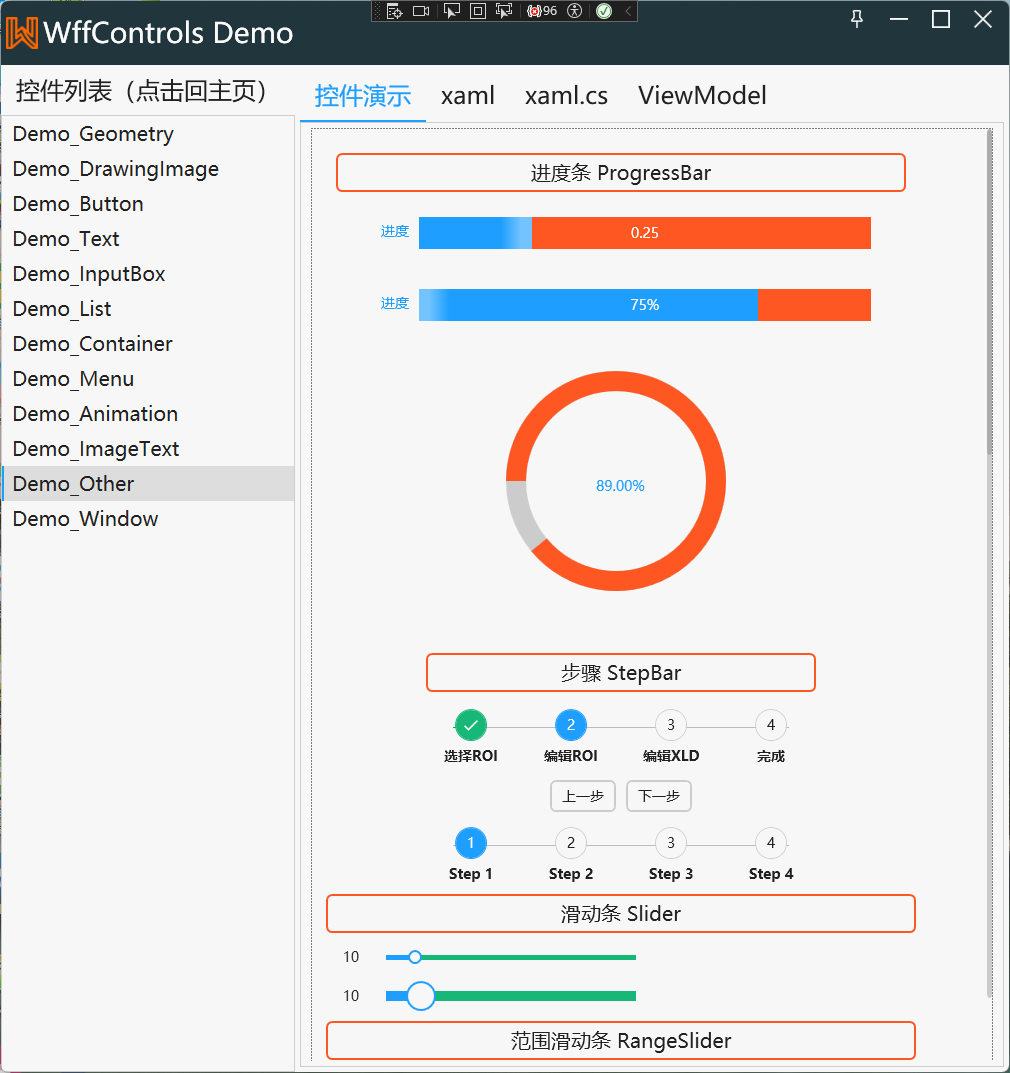Collapse the debug toolbar with the chevron arrow
Image resolution: width=1010 pixels, height=1073 pixels.
coord(628,11)
